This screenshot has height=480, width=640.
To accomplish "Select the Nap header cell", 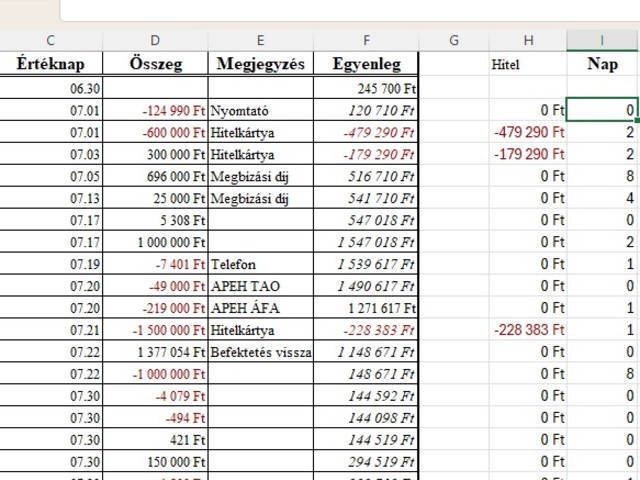I will [602, 65].
